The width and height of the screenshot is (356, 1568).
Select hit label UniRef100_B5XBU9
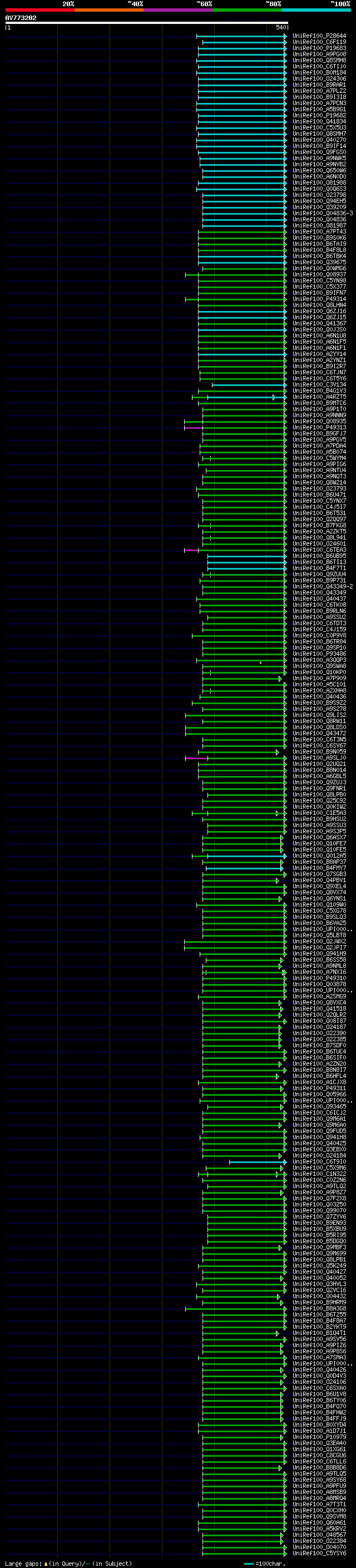coord(319,1228)
